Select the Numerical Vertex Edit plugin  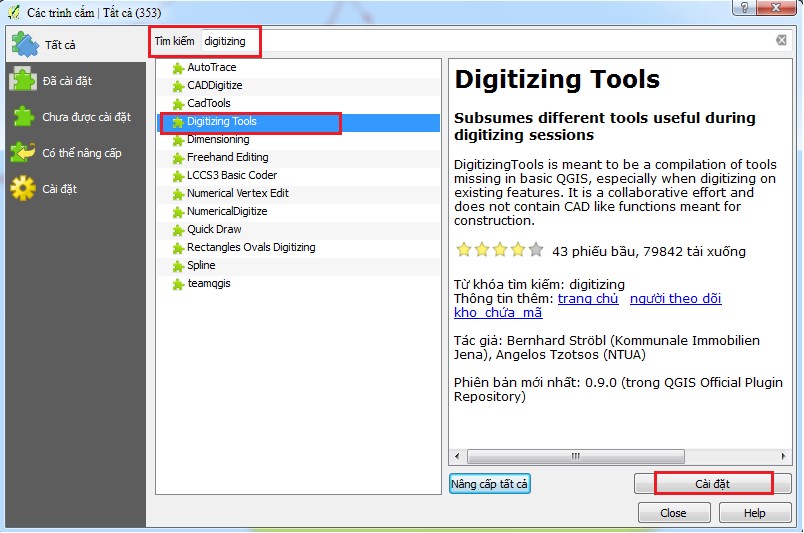pos(298,193)
